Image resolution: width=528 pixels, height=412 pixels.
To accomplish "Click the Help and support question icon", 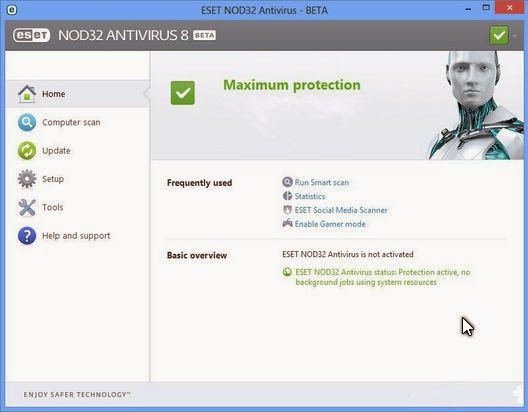I will (27, 236).
